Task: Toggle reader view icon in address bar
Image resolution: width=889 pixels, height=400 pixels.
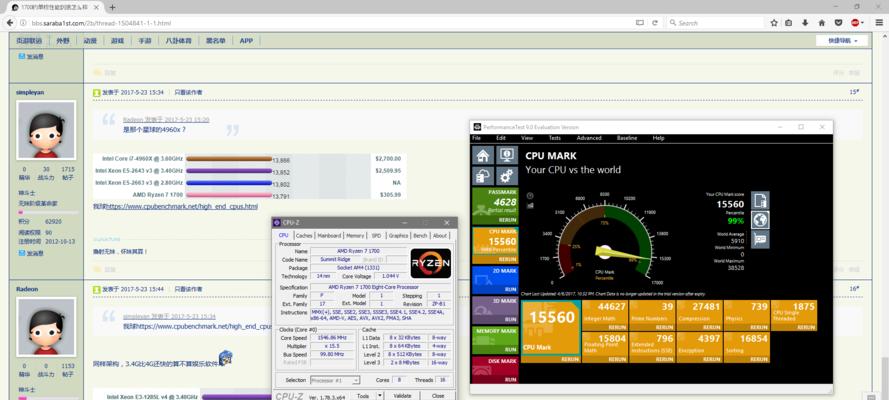Action: [x=640, y=23]
